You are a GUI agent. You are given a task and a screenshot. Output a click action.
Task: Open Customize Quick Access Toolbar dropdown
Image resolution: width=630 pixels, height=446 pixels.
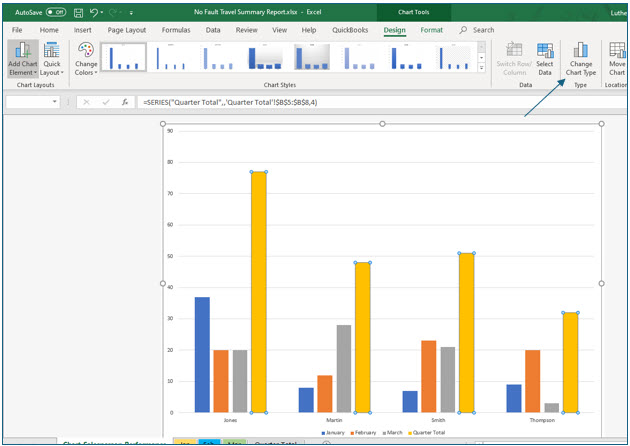pyautogui.click(x=131, y=13)
